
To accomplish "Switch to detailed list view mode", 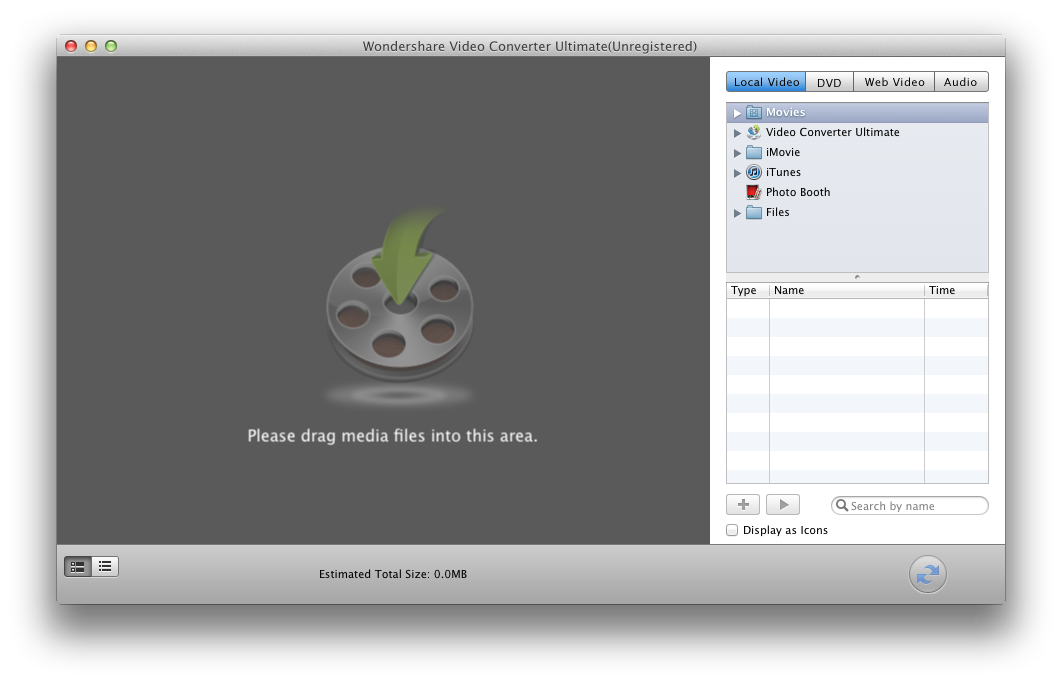I will coord(78,567).
